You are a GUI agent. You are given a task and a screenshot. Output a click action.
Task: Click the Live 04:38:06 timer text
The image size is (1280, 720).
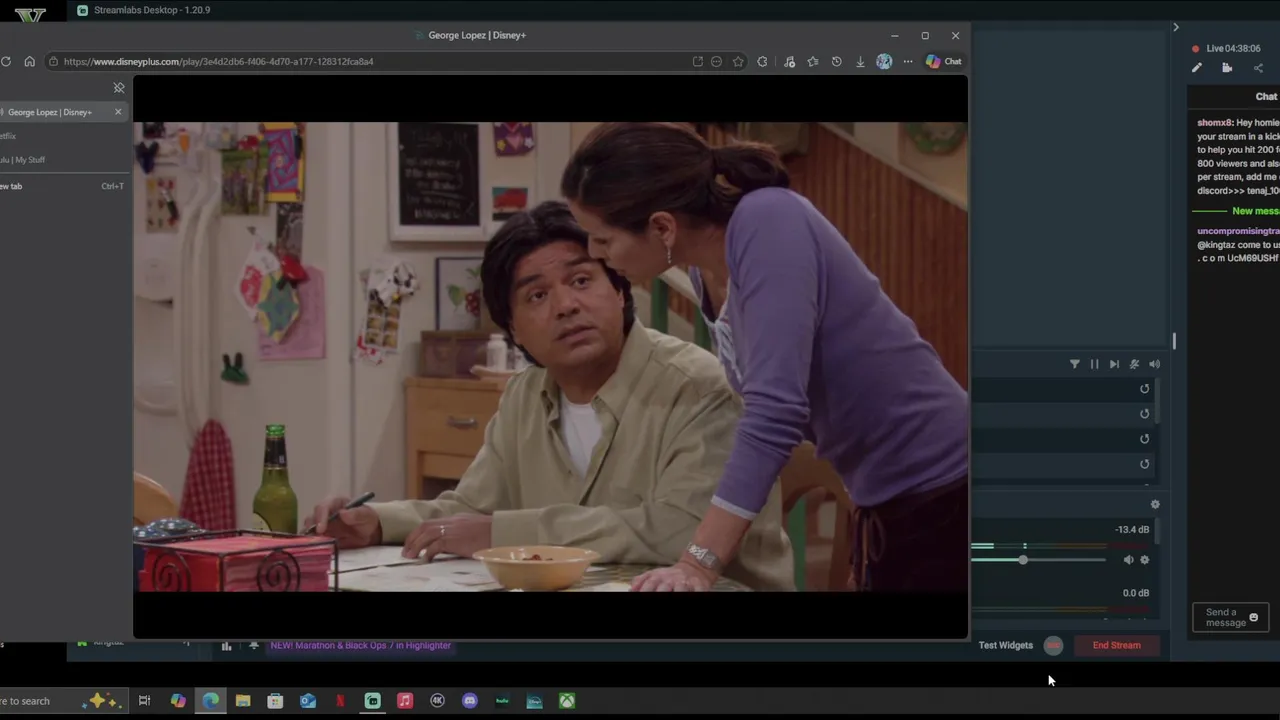(x=1233, y=48)
